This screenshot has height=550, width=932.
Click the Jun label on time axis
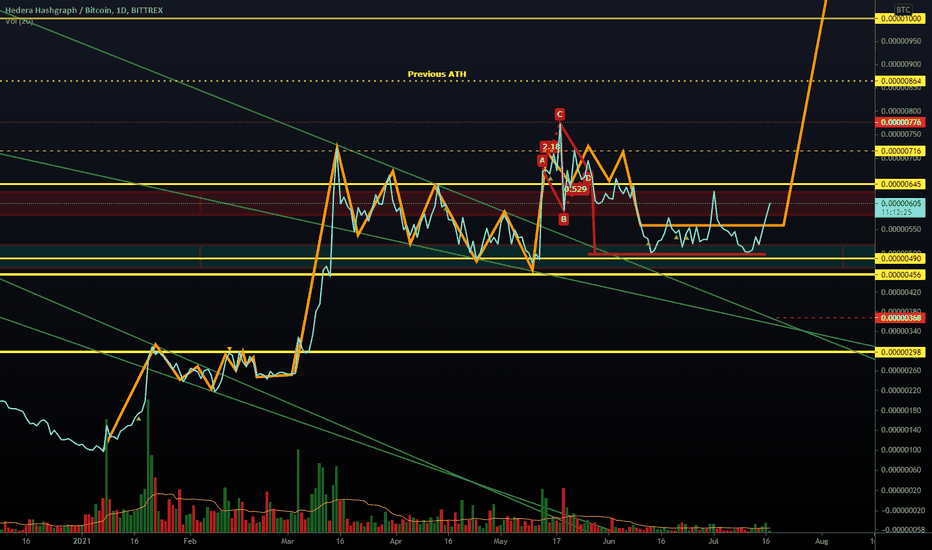(x=609, y=541)
